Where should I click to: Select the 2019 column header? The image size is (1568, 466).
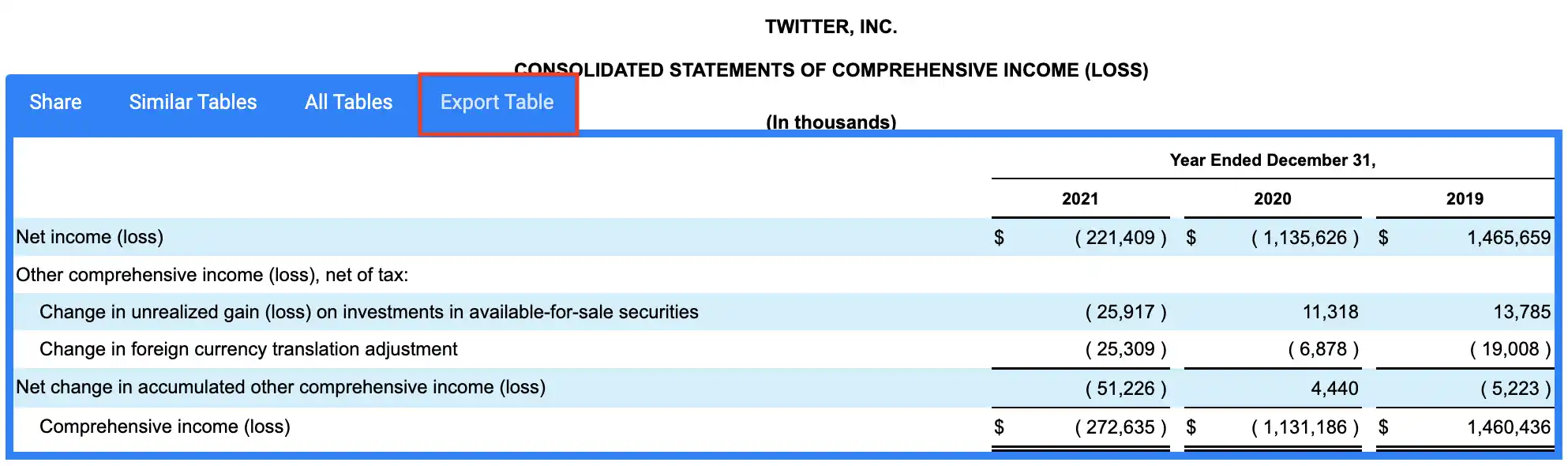click(1464, 199)
